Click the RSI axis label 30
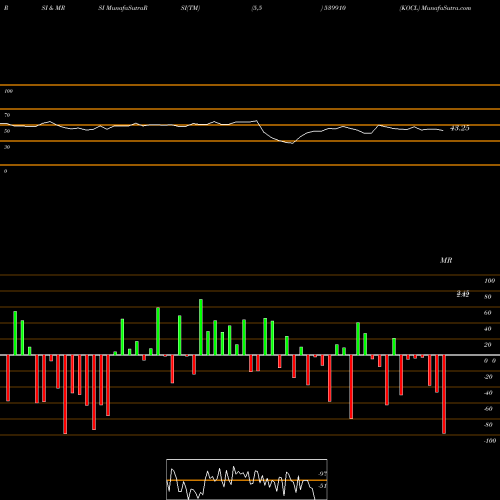Viewport: 500px width, 500px height. pyautogui.click(x=7, y=147)
